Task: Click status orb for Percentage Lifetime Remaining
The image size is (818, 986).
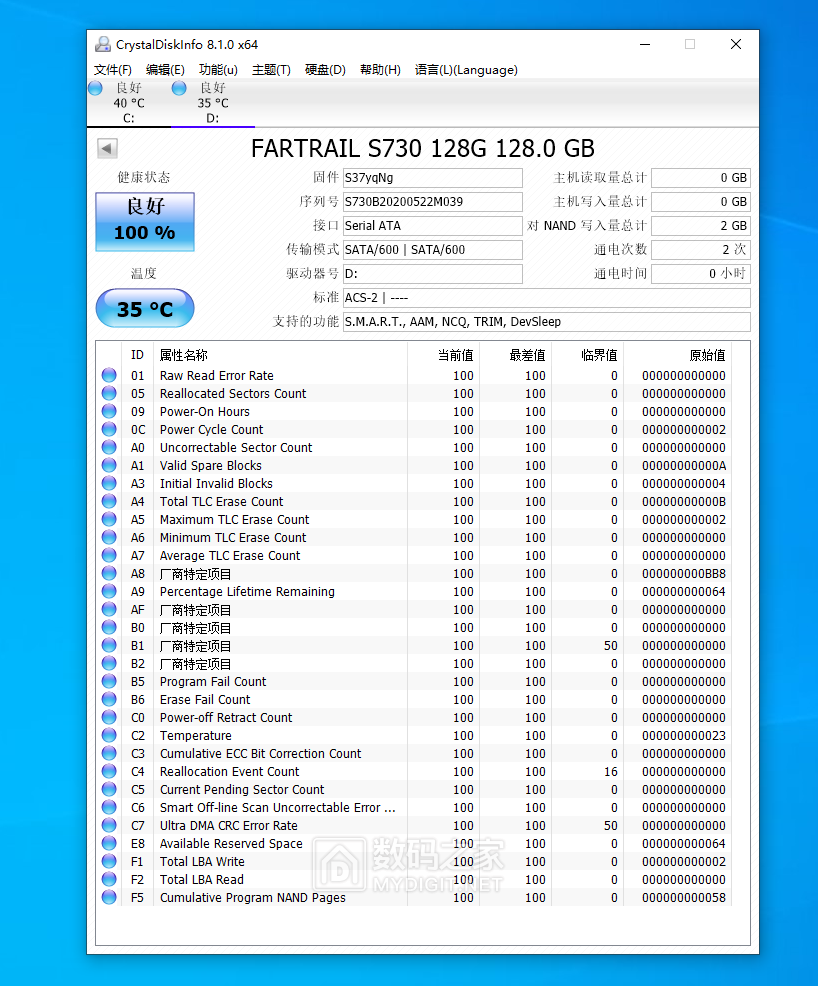Action: pos(109,592)
